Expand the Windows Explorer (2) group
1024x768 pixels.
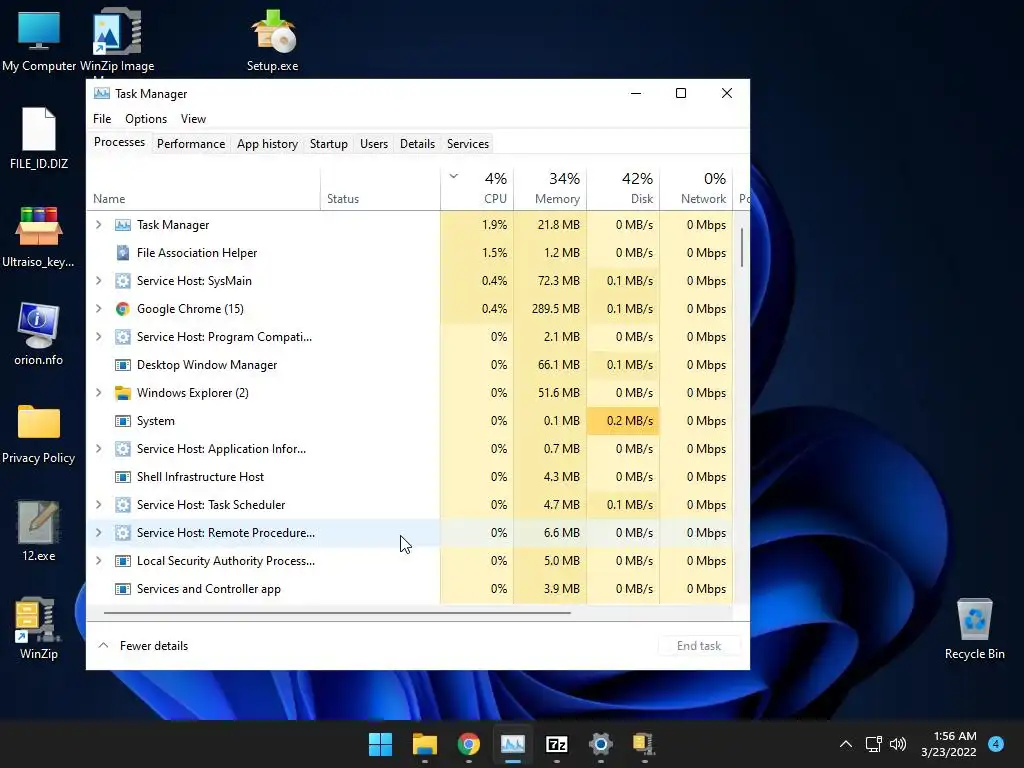(99, 393)
